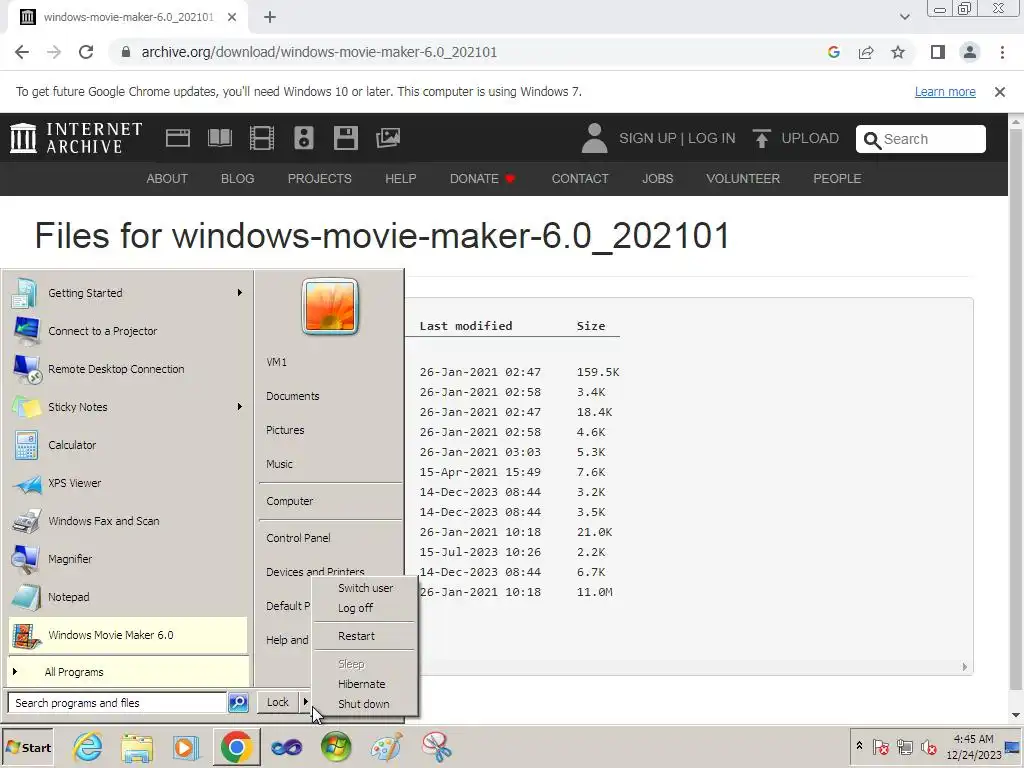Viewport: 1024px width, 768px height.
Task: Expand All Programs list
Action: tap(129, 671)
